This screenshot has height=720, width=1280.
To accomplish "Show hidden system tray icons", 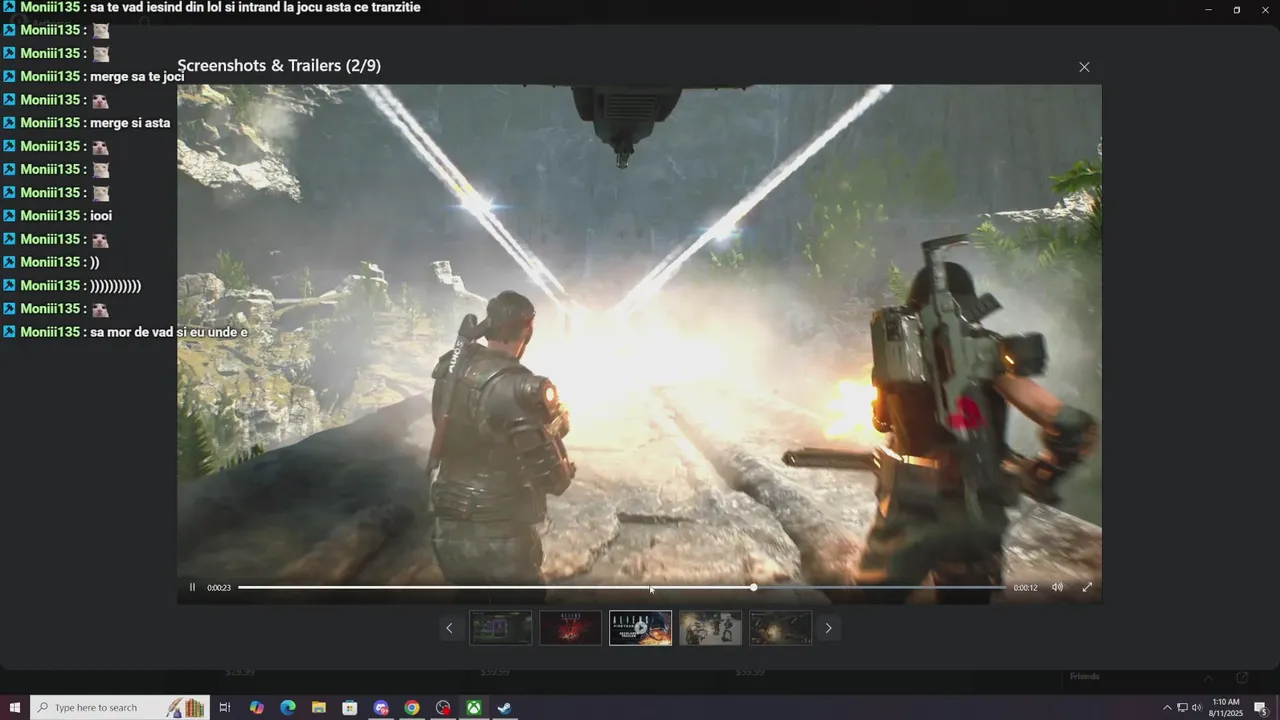I will (x=1167, y=708).
